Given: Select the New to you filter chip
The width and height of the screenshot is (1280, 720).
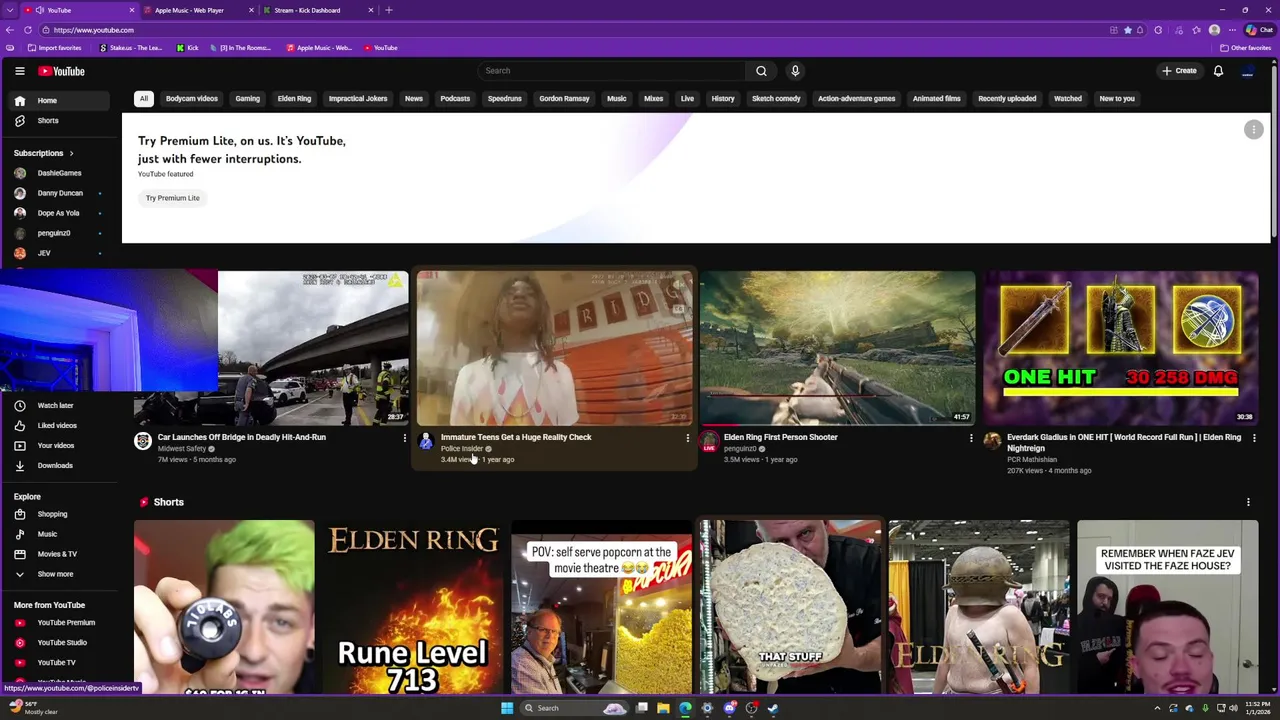Looking at the screenshot, I should point(1117,99).
